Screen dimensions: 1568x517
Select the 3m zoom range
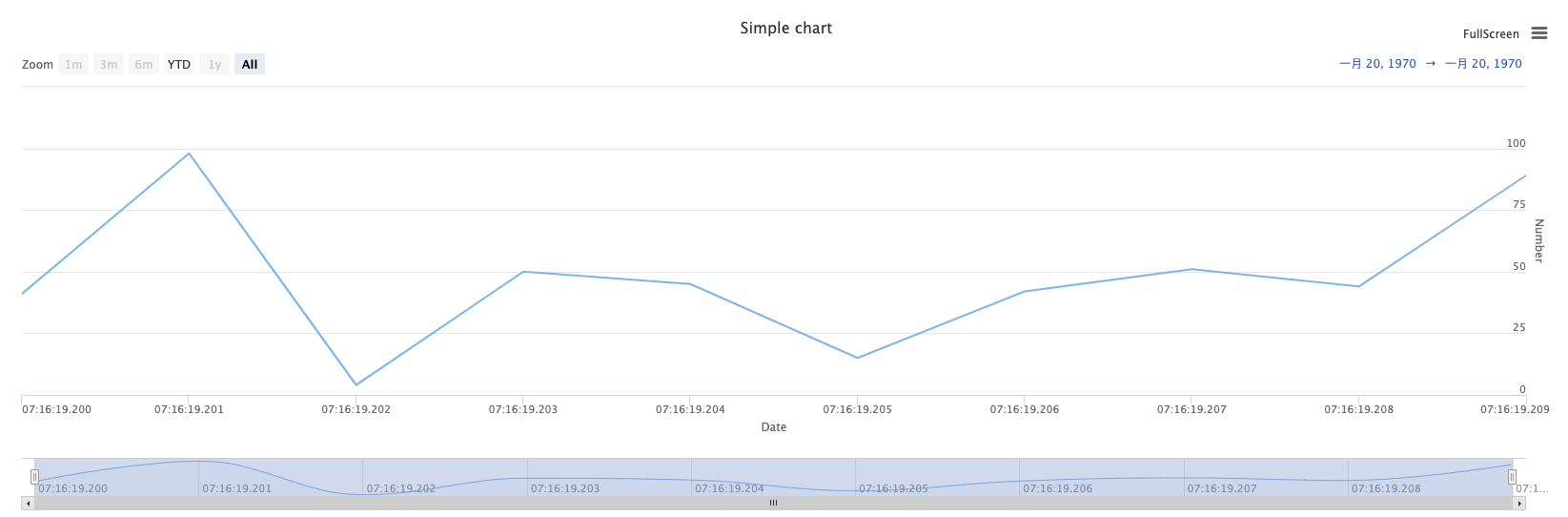pos(109,65)
